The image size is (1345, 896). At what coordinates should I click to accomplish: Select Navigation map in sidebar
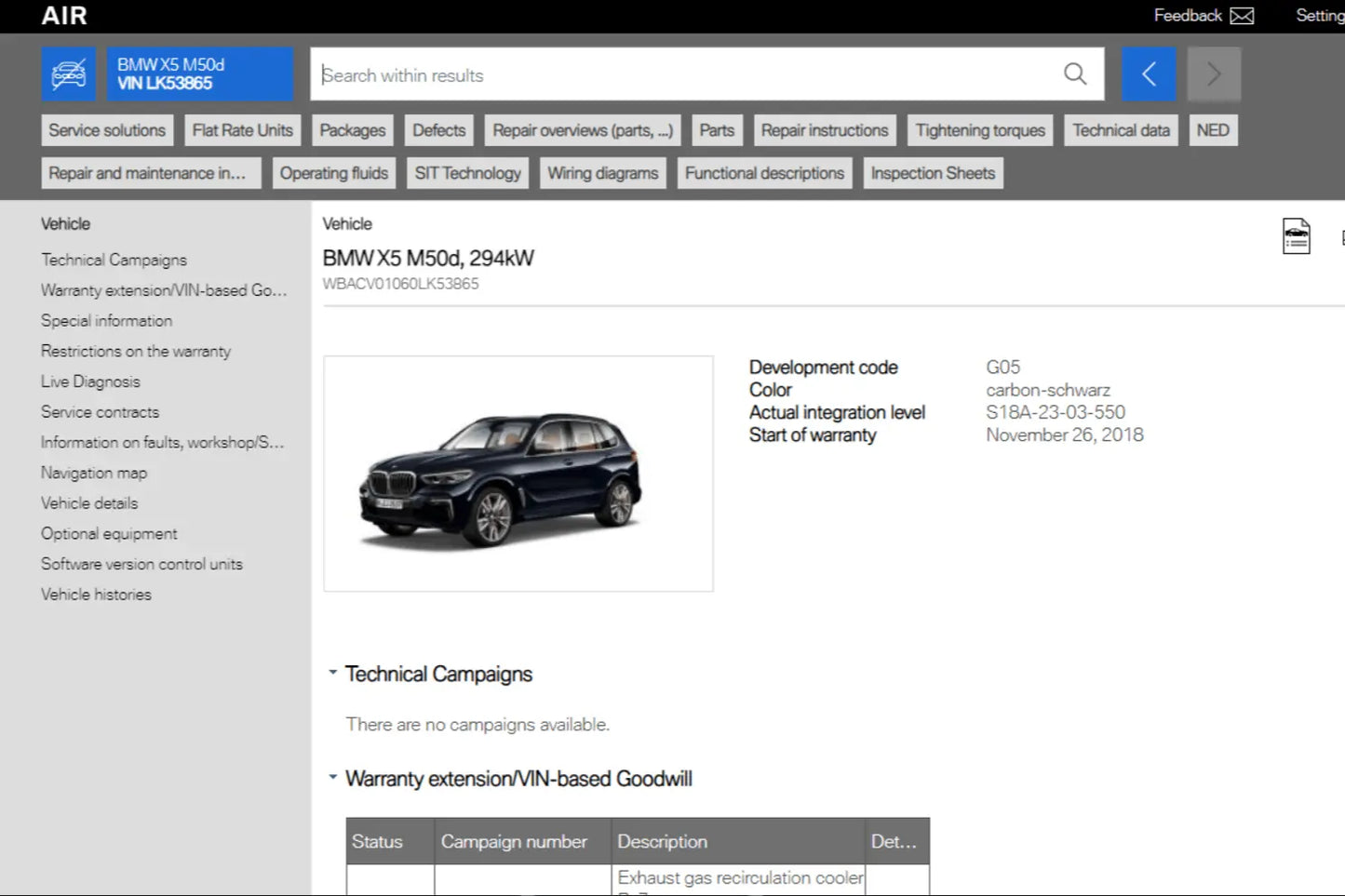click(94, 473)
